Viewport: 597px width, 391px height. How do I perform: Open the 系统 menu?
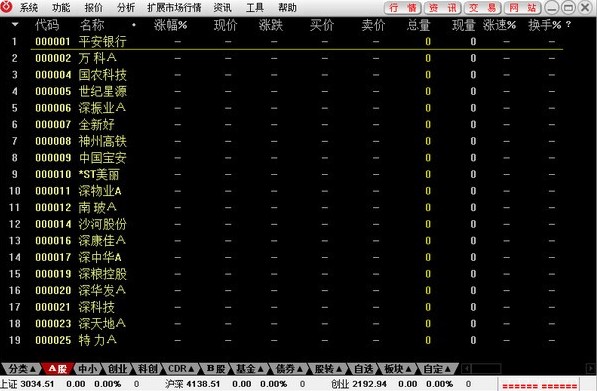tap(29, 7)
